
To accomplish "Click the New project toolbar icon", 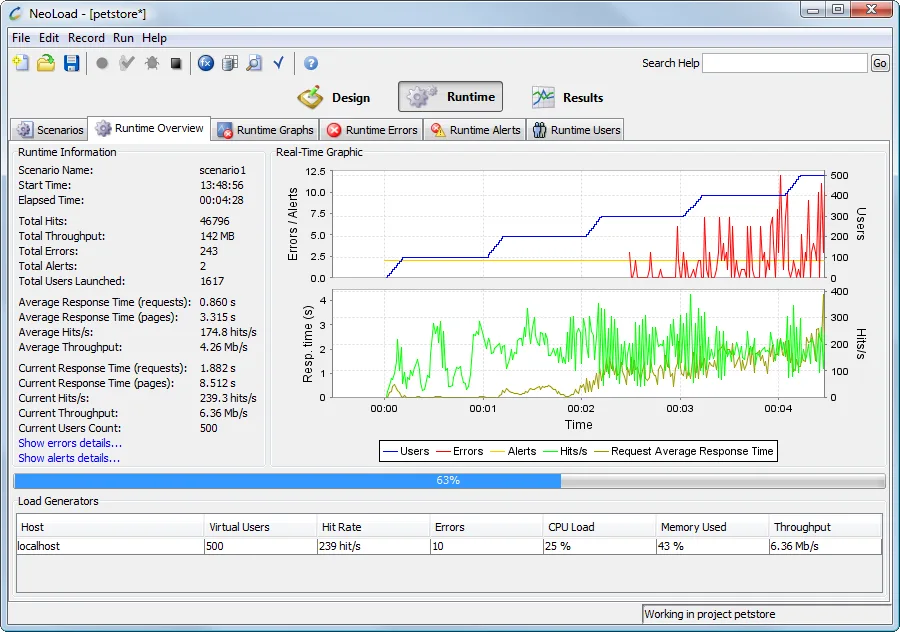I will click(21, 63).
